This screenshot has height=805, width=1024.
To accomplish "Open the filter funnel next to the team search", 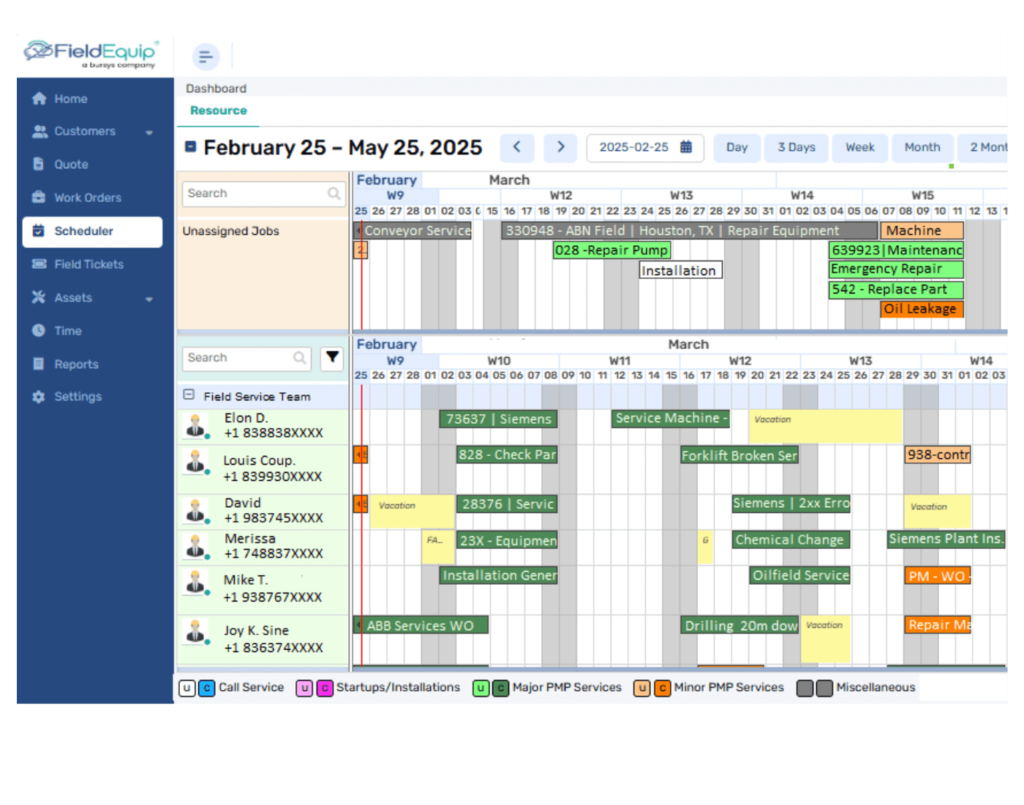I will point(332,357).
